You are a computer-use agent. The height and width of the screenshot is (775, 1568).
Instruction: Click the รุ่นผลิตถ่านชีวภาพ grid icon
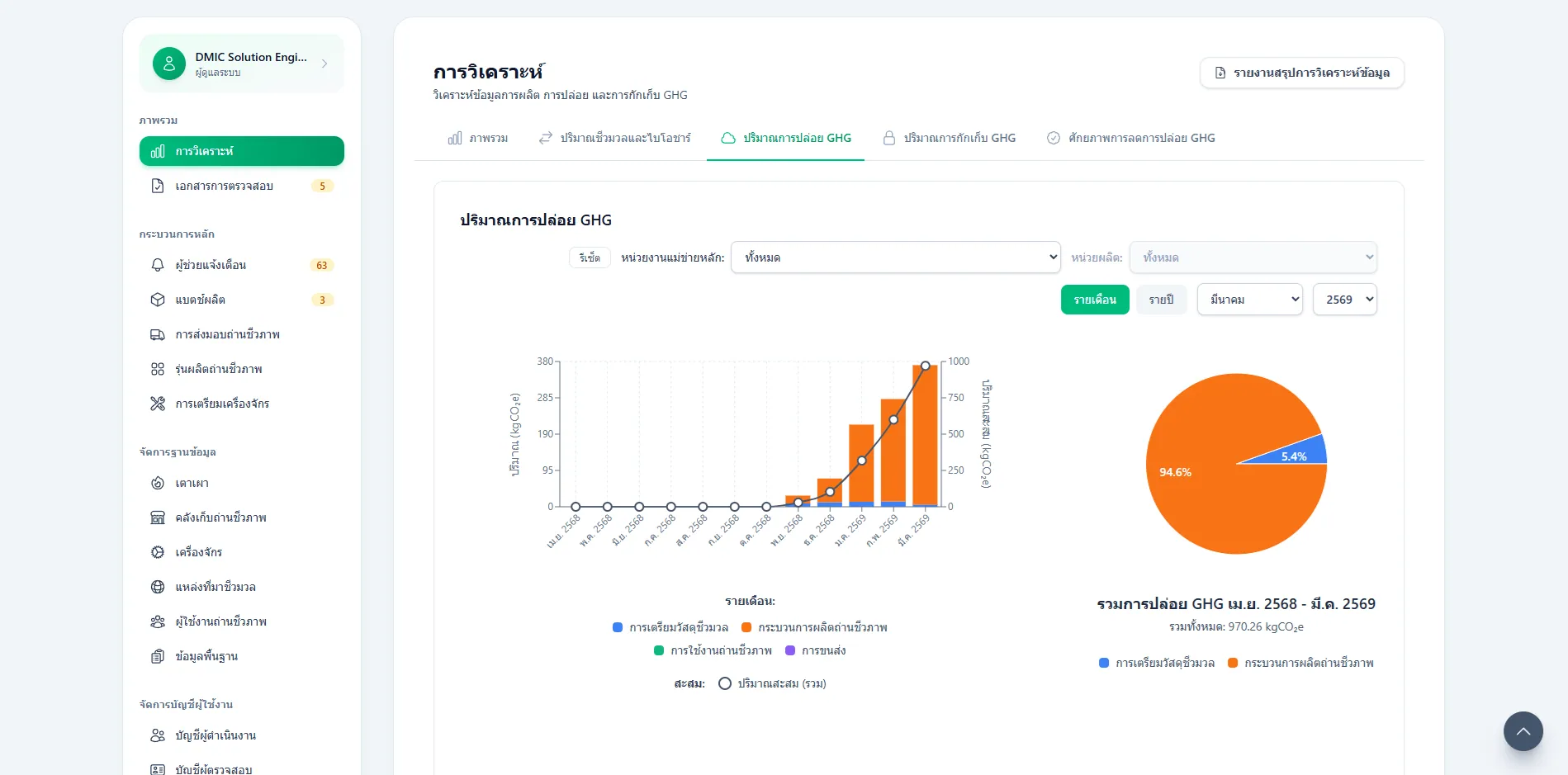(158, 369)
